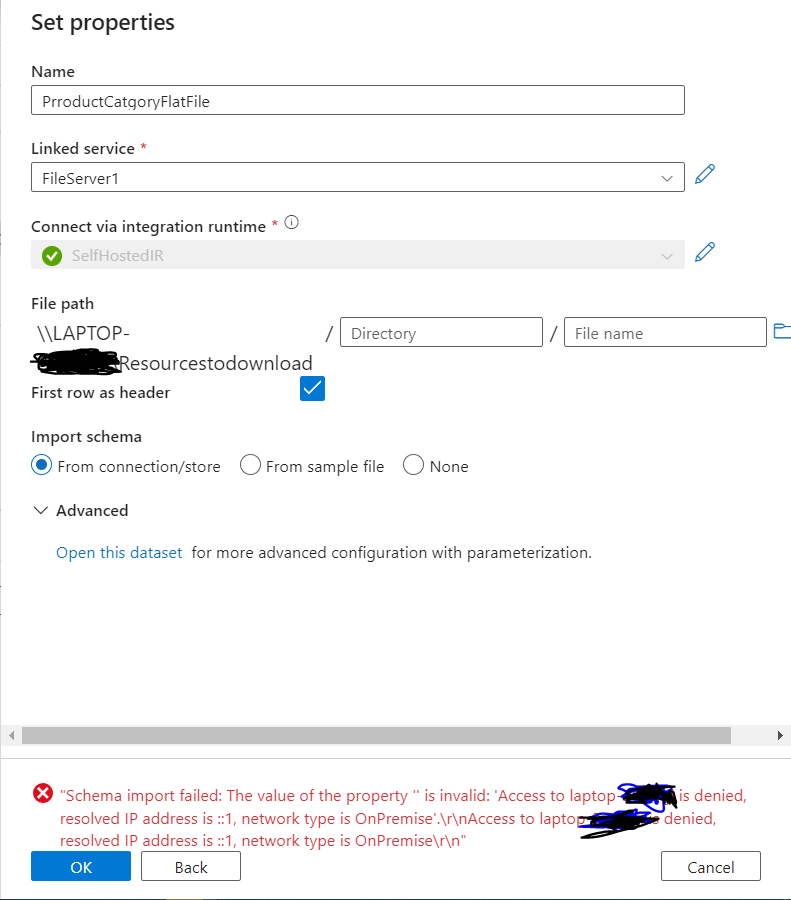Click the scrollbar left arrow
This screenshot has height=900, width=791.
(x=9, y=735)
